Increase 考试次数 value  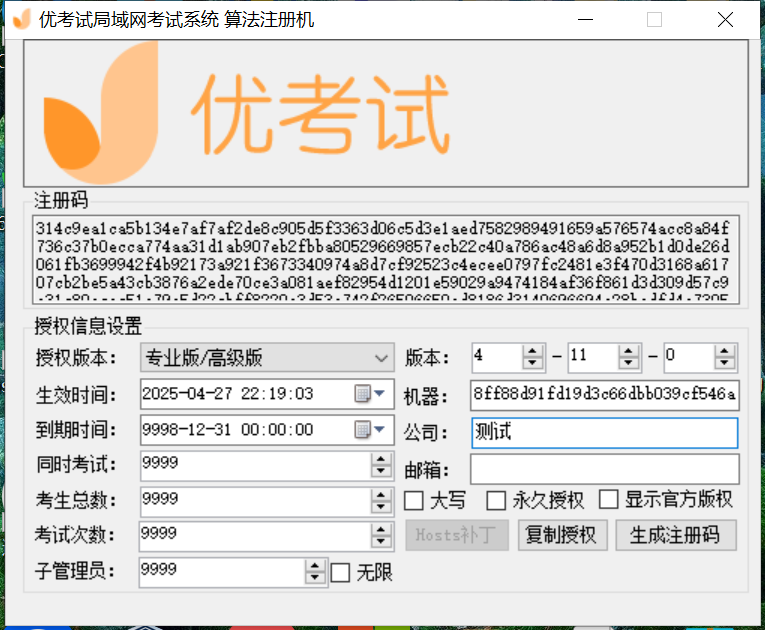381,529
